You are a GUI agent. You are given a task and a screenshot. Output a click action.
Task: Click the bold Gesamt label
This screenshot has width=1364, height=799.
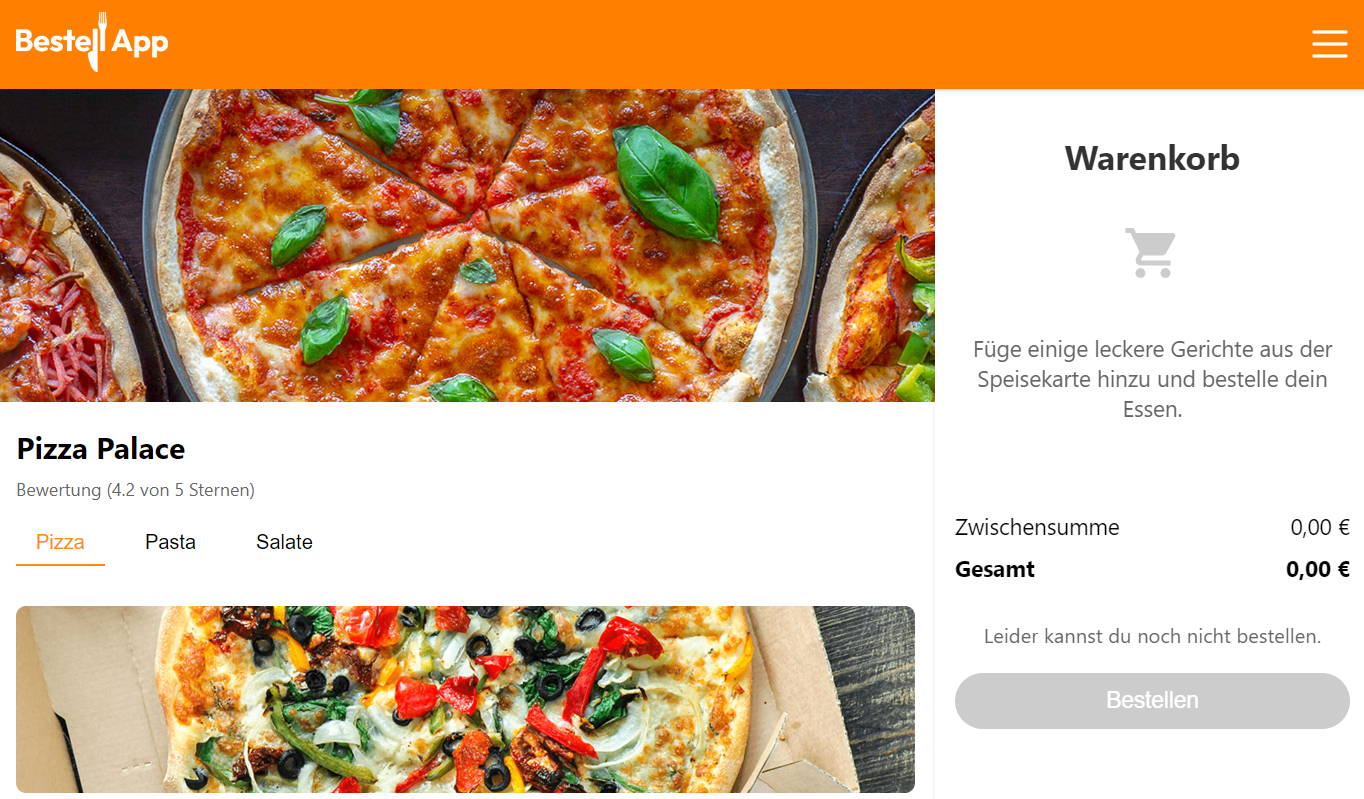click(x=995, y=569)
